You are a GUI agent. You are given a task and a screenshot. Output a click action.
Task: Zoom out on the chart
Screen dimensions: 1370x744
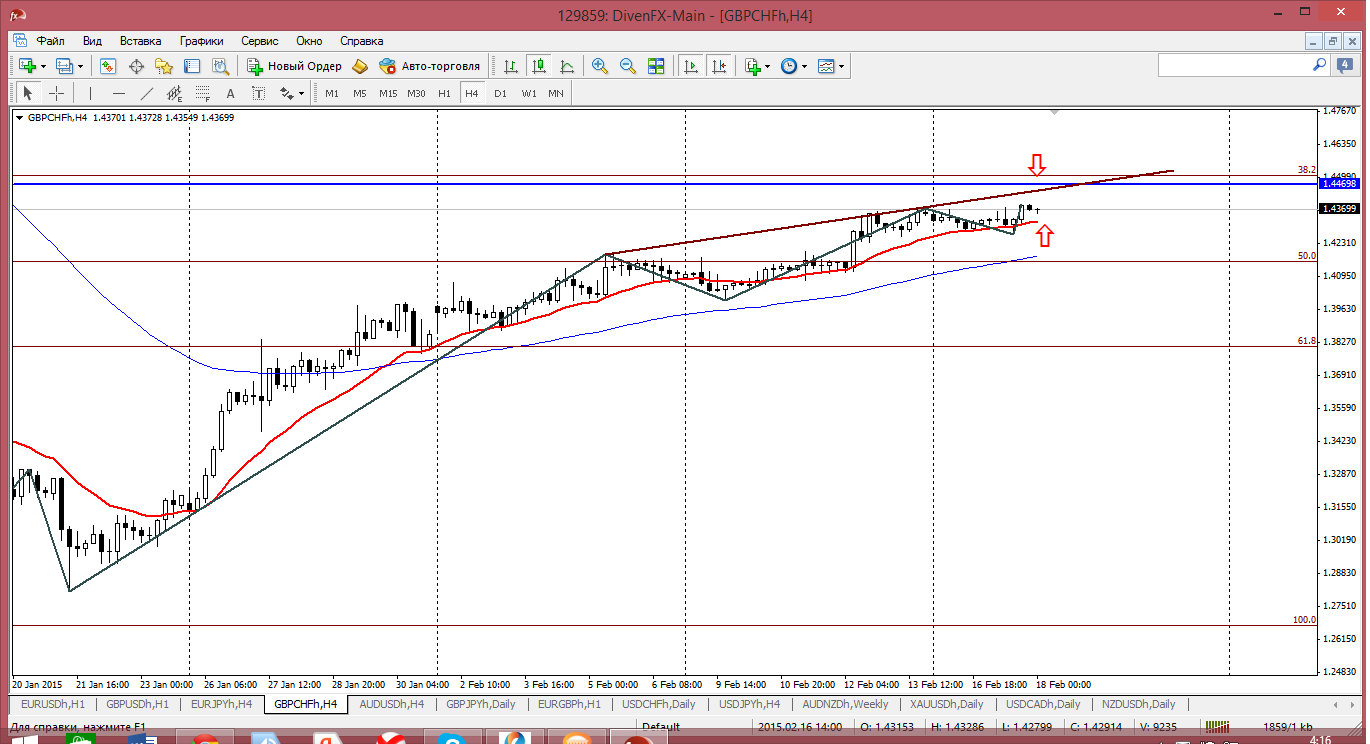point(628,66)
